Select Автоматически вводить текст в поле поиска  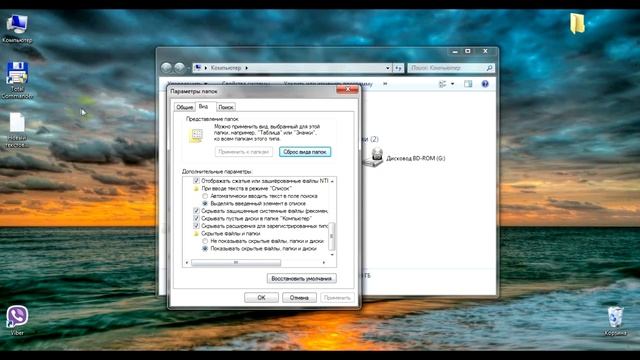[205, 196]
